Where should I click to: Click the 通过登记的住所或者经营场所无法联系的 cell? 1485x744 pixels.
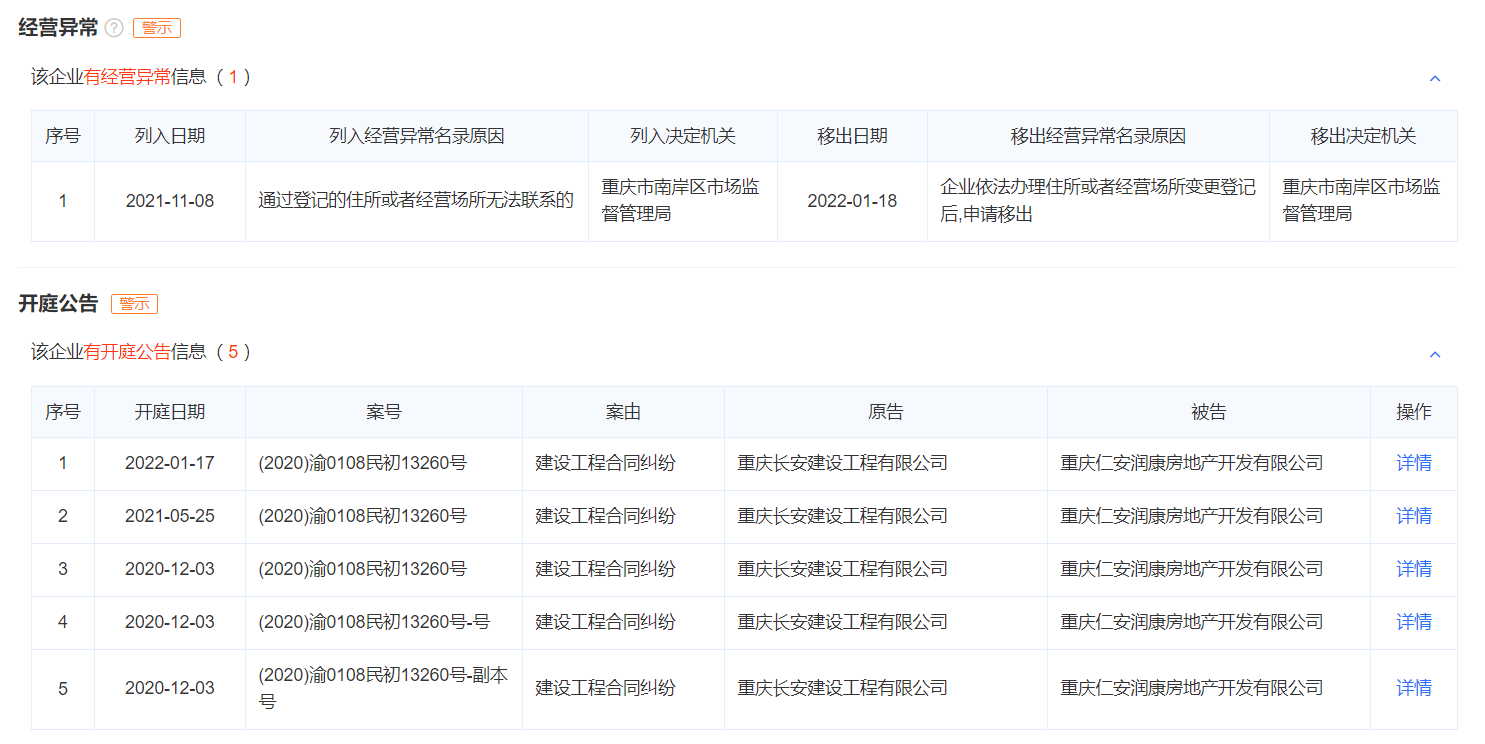point(417,201)
